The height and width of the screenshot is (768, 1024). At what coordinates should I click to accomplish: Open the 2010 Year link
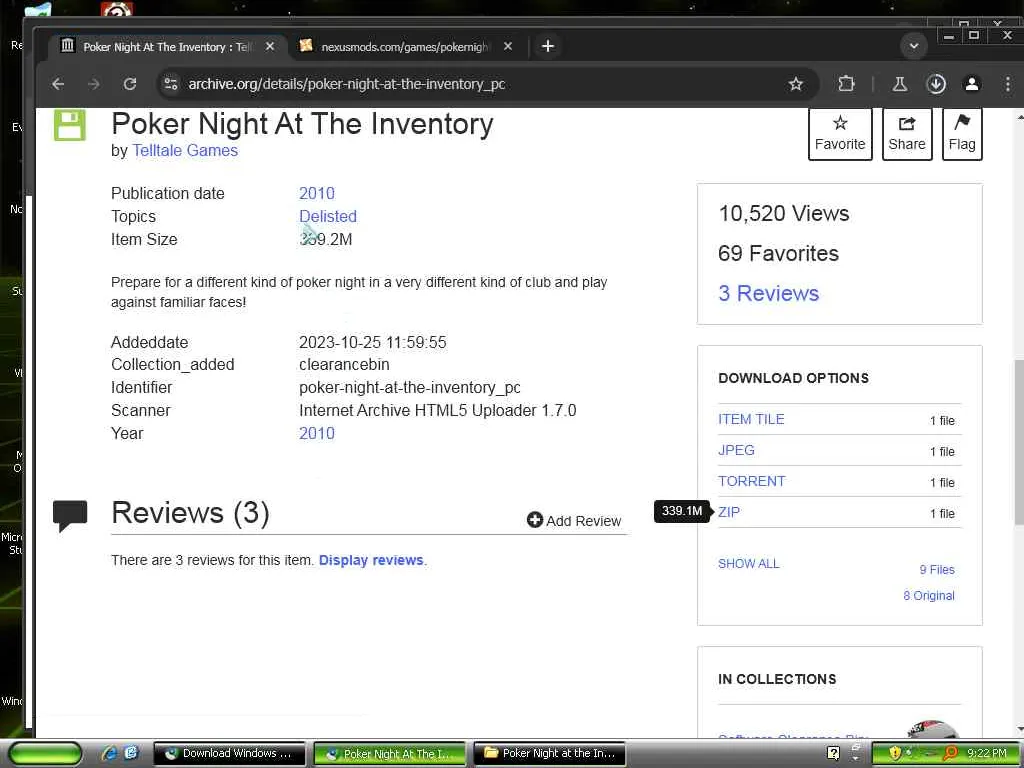[317, 433]
